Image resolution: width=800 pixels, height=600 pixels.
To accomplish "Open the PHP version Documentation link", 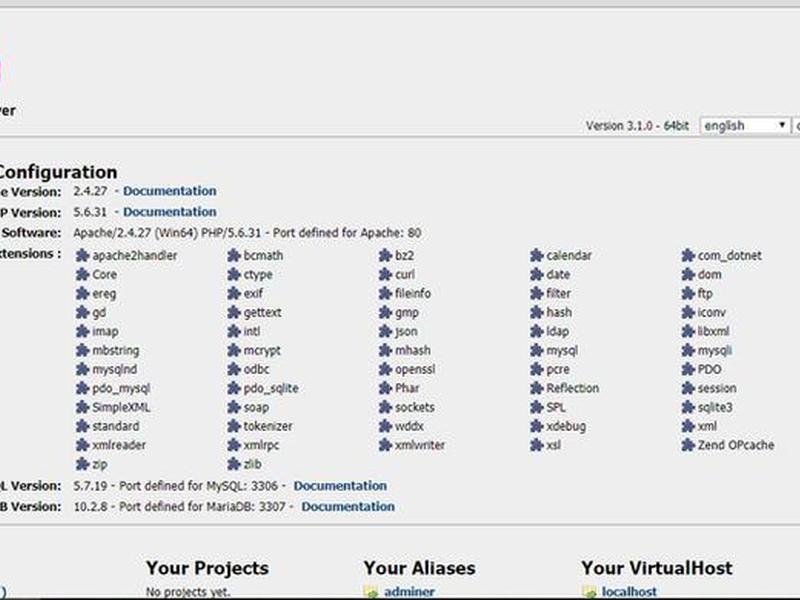I will [x=169, y=212].
